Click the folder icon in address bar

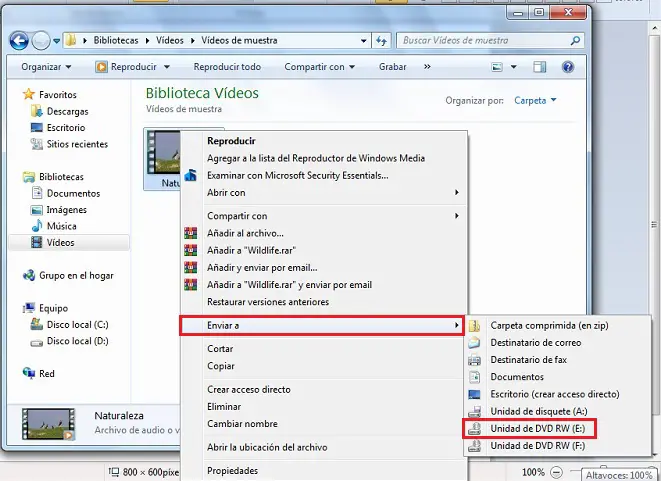pyautogui.click(x=71, y=40)
